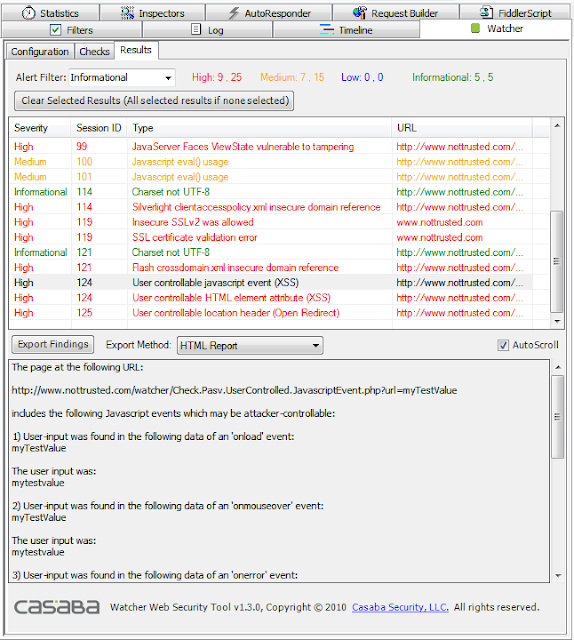574x640 pixels.
Task: Select the JavaServer Faces ViewState row
Action: pos(271,147)
